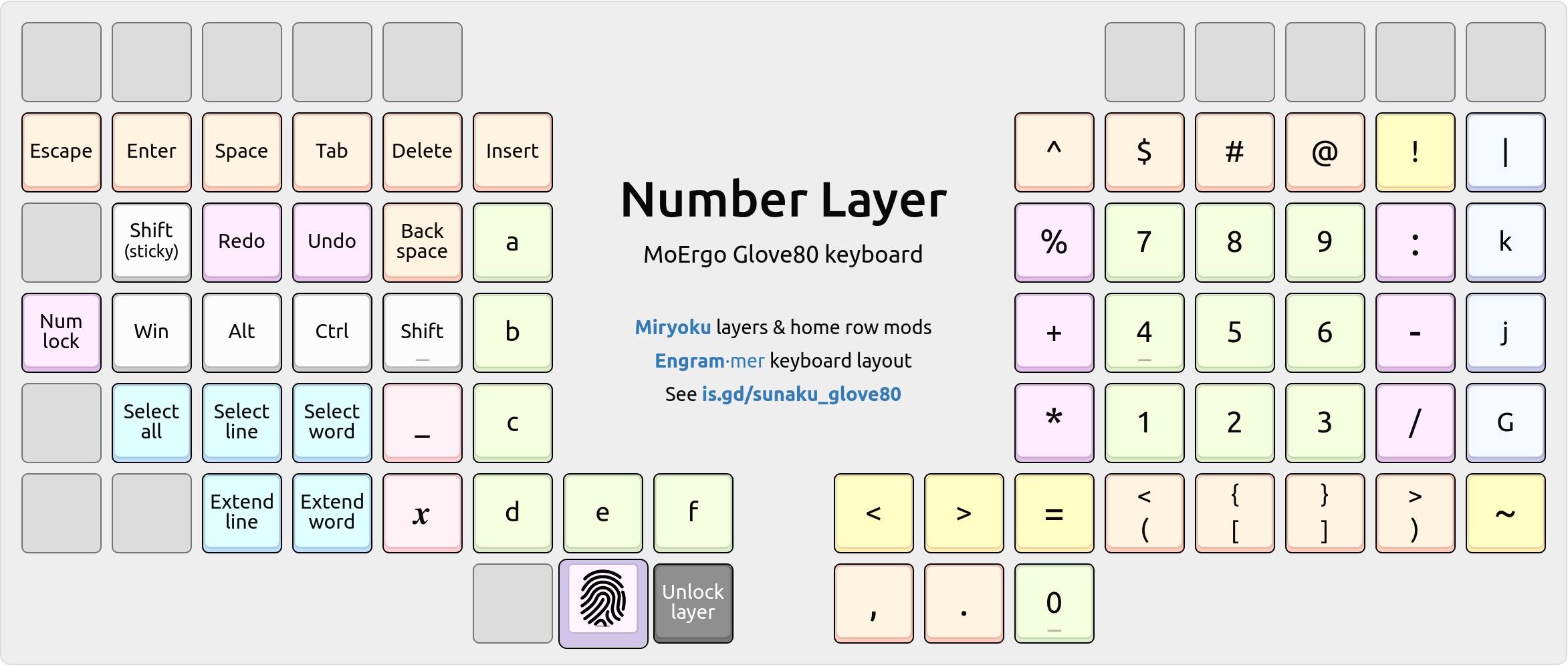This screenshot has height=665, width=1568.
Task: Click the Win modifier key
Action: 152,333
